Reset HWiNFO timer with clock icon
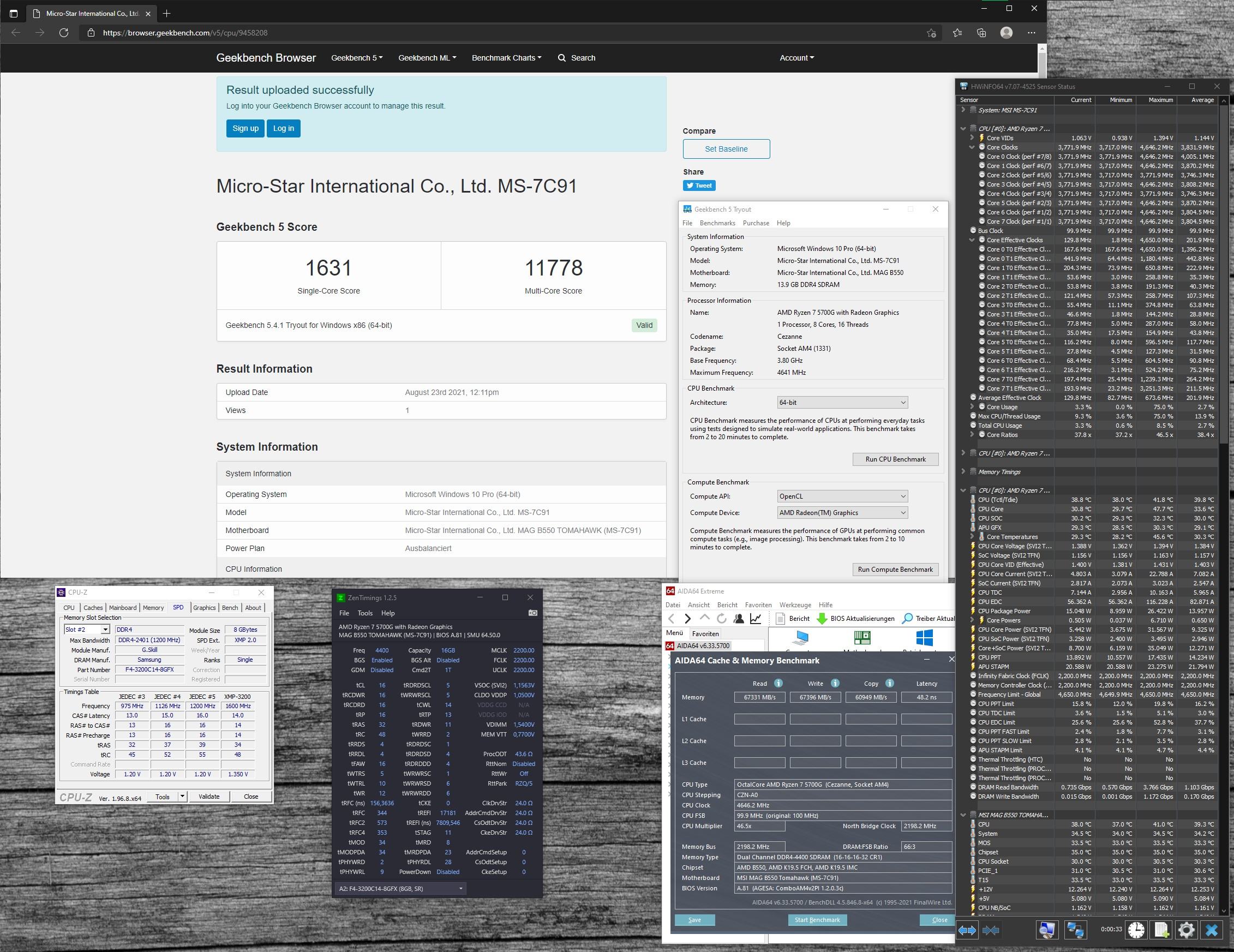 pos(1136,930)
